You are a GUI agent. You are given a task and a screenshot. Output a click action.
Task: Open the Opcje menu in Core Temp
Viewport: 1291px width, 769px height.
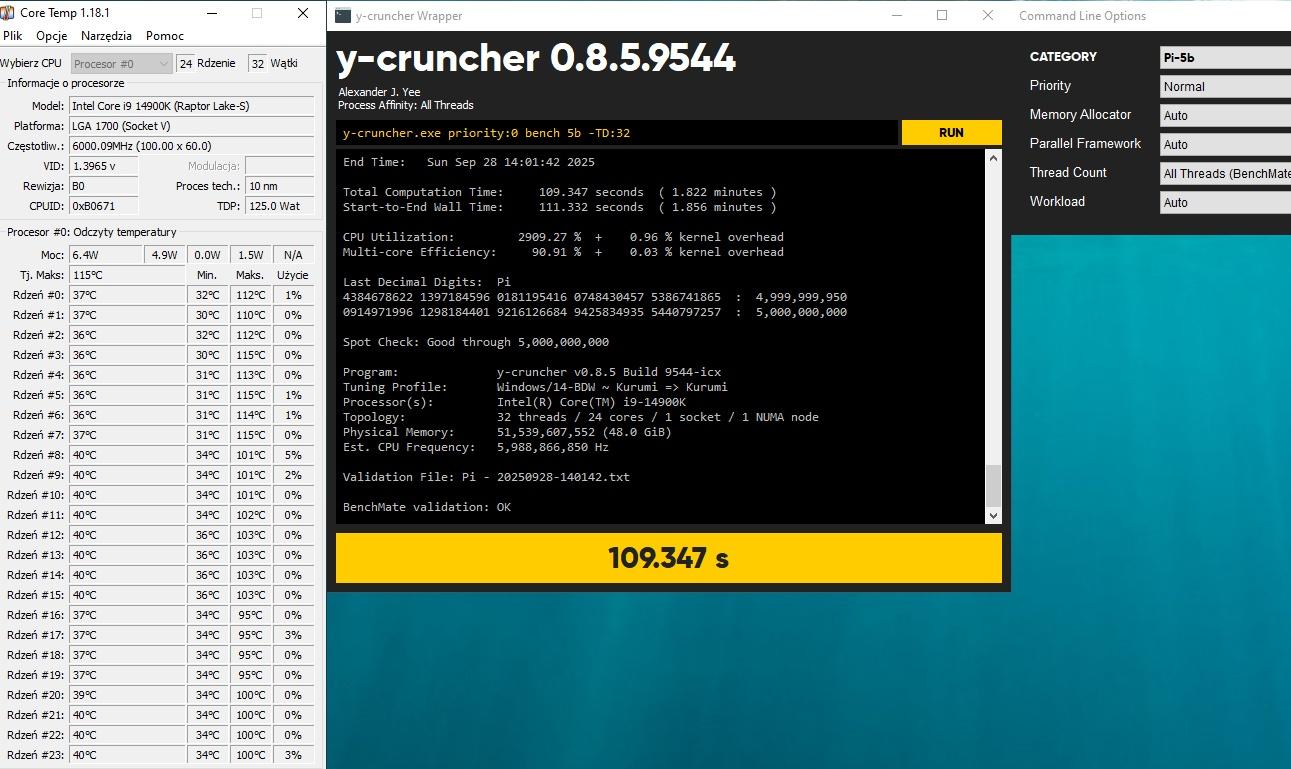(x=51, y=36)
